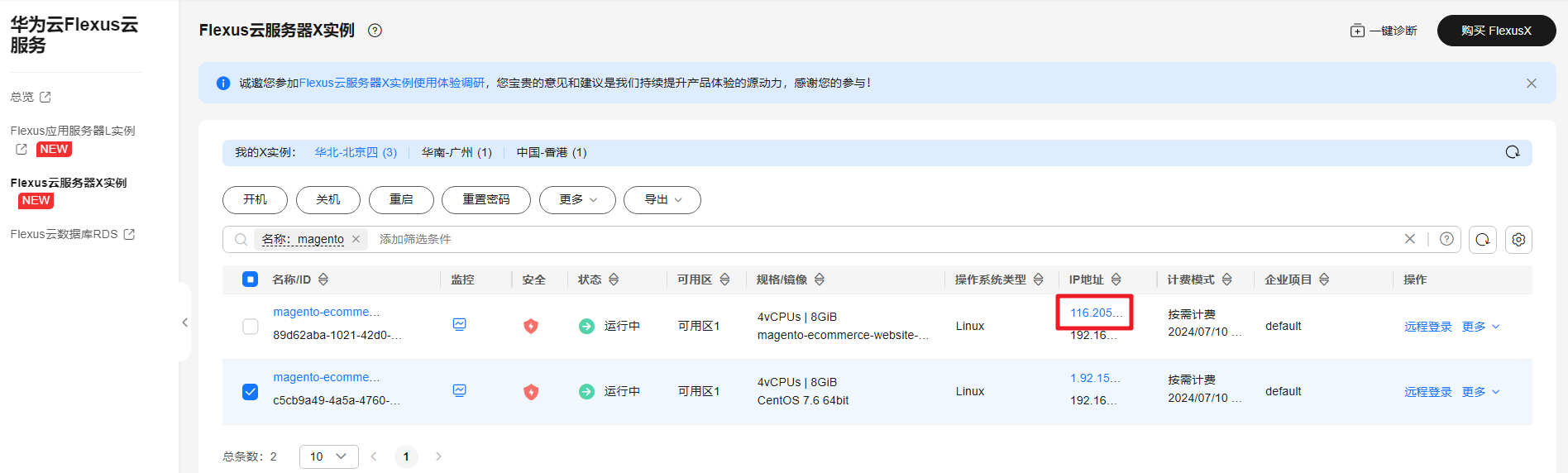Screen dimensions: 1568x473
Task: Click the magento-ecommerce-website image text
Action: coord(844,335)
